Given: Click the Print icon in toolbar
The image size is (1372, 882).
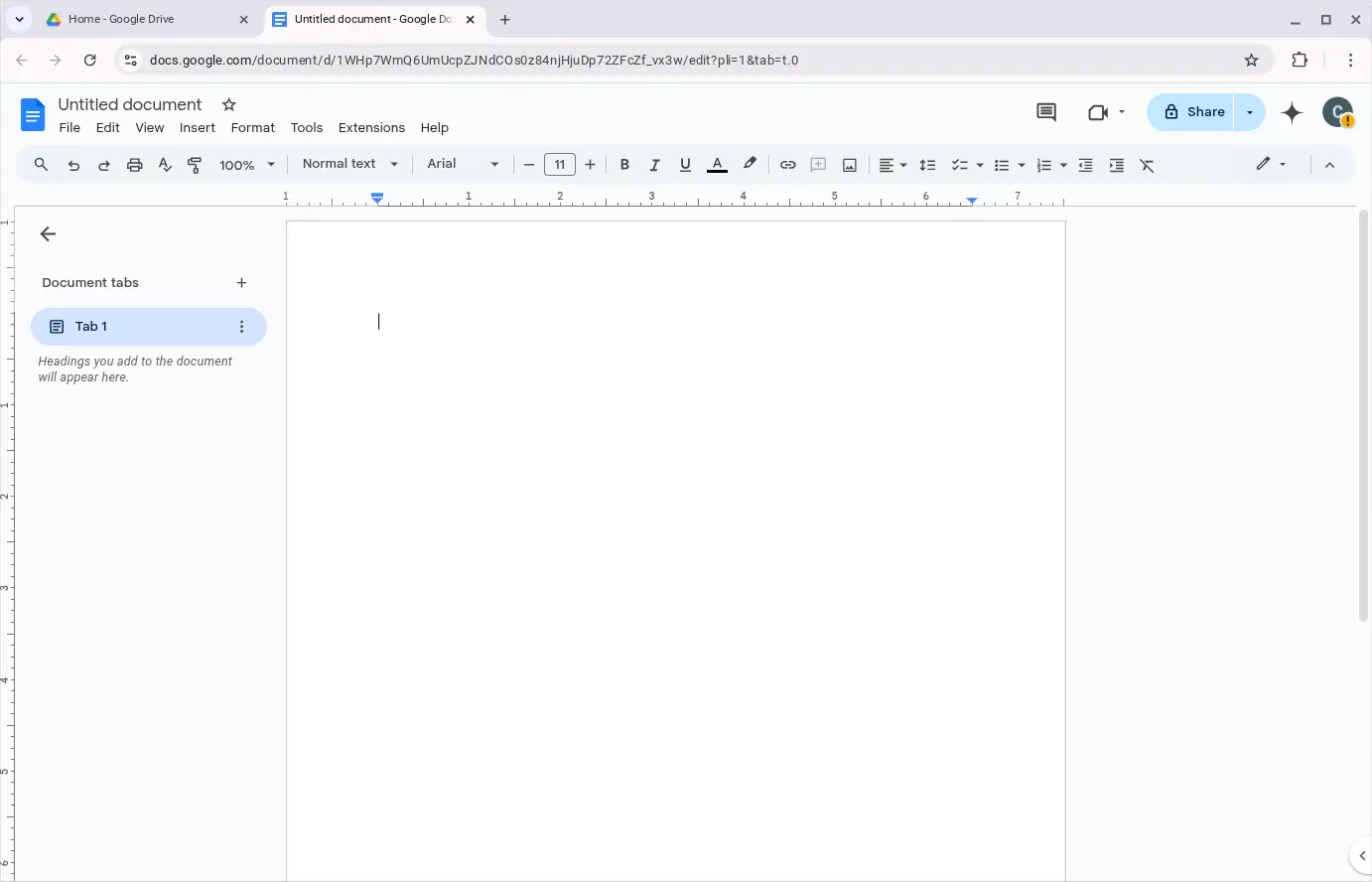Looking at the screenshot, I should pos(135,165).
